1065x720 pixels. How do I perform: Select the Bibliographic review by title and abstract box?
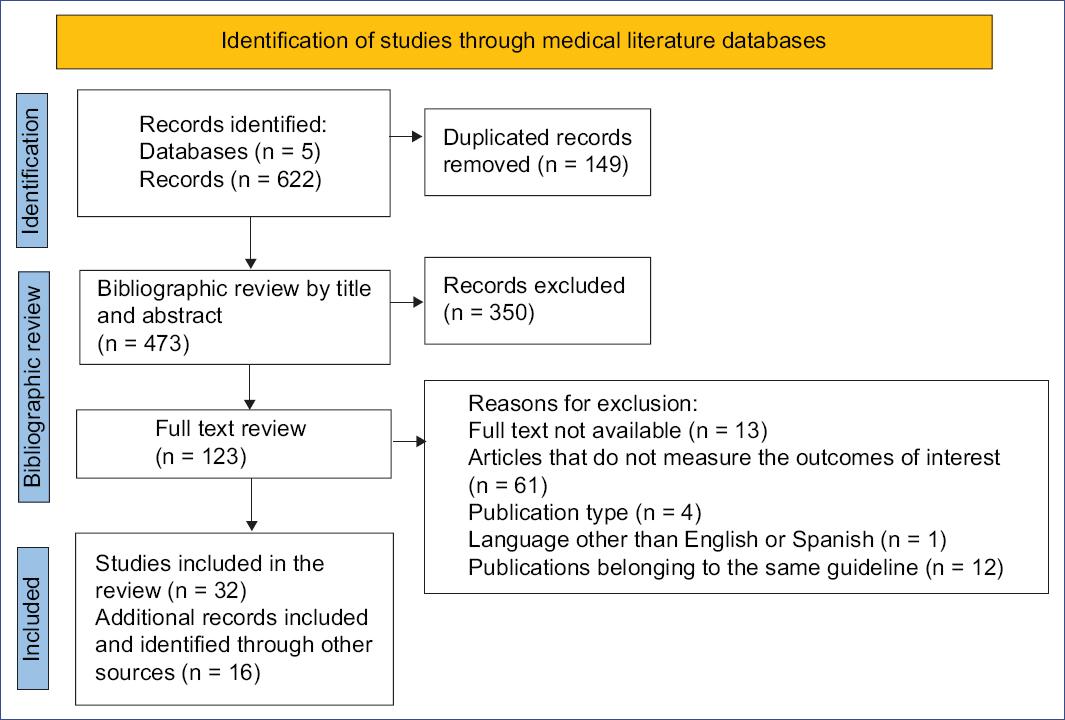[233, 317]
